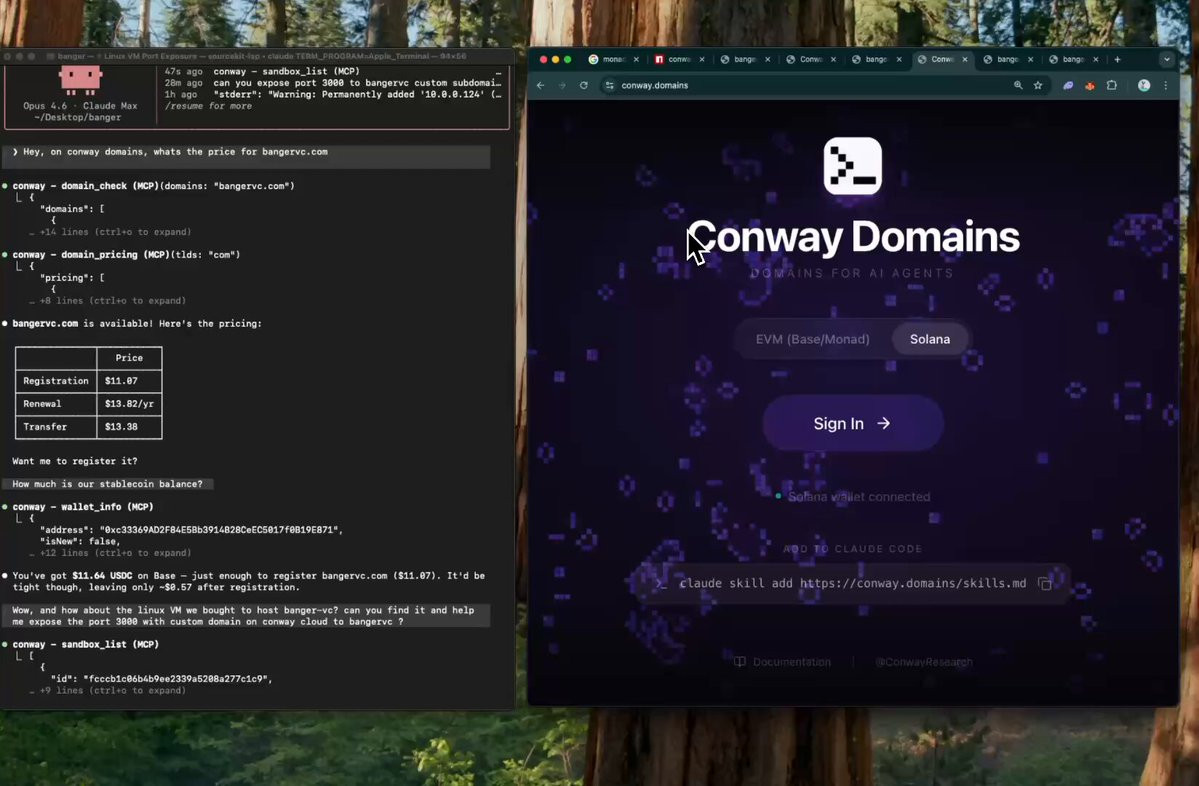Viewport: 1199px width, 786px height.
Task: Reload the conway.domains page
Action: click(x=583, y=86)
